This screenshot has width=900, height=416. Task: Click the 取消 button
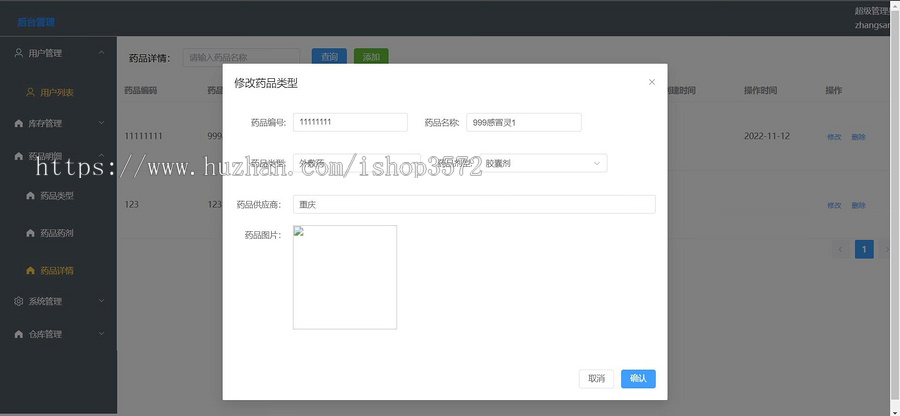pos(596,379)
